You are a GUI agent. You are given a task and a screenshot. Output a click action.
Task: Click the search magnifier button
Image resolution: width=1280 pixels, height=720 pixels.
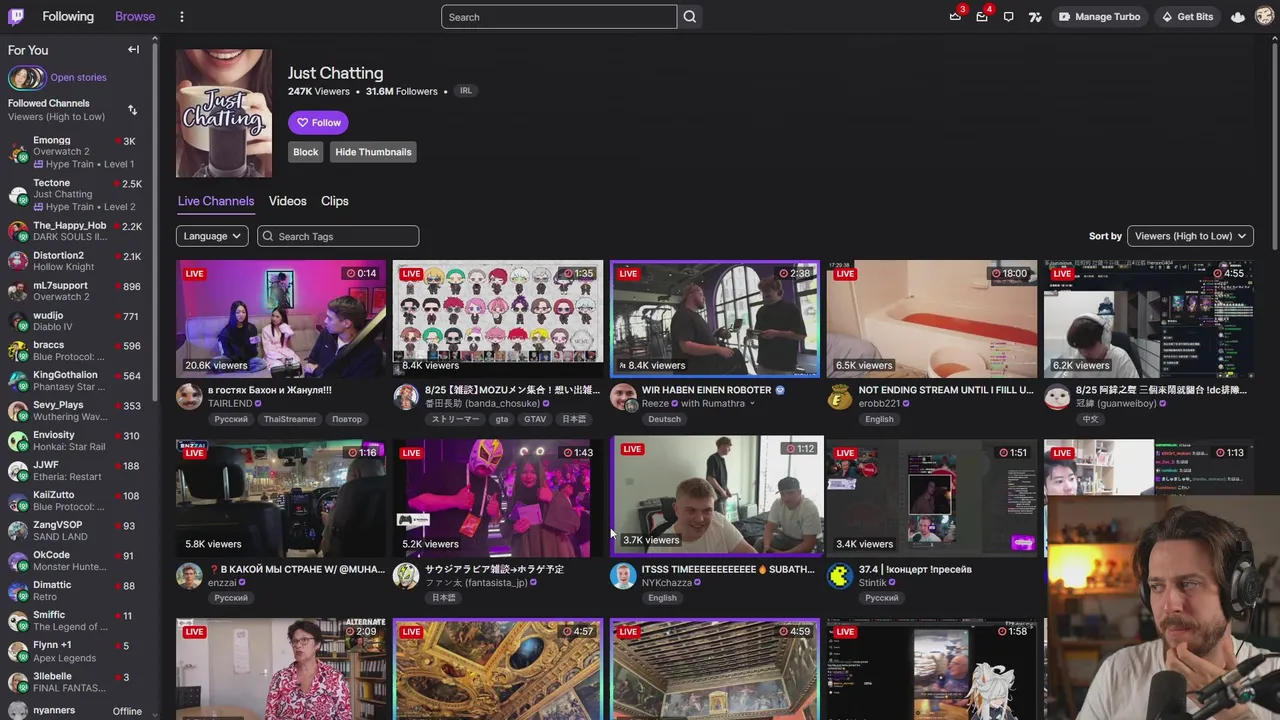690,17
